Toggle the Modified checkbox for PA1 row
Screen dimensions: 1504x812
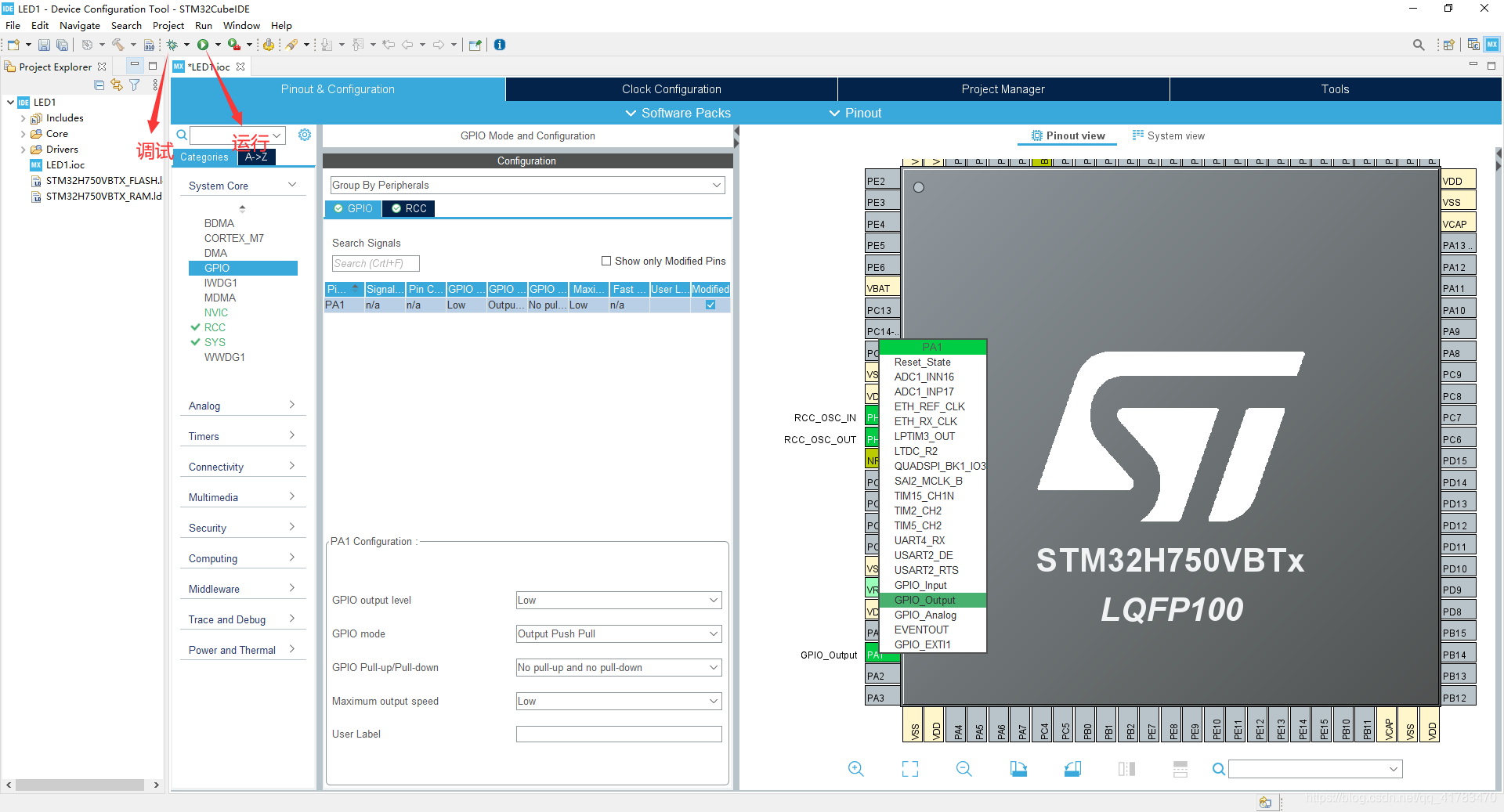[x=710, y=305]
